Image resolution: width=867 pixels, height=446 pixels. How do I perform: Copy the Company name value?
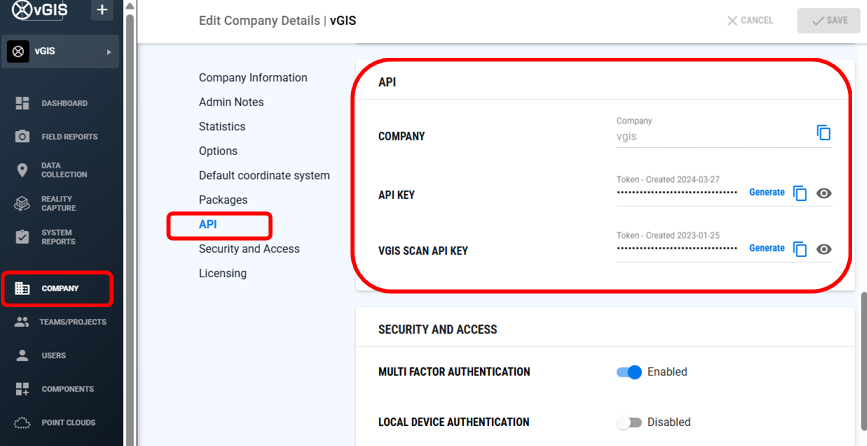[823, 133]
